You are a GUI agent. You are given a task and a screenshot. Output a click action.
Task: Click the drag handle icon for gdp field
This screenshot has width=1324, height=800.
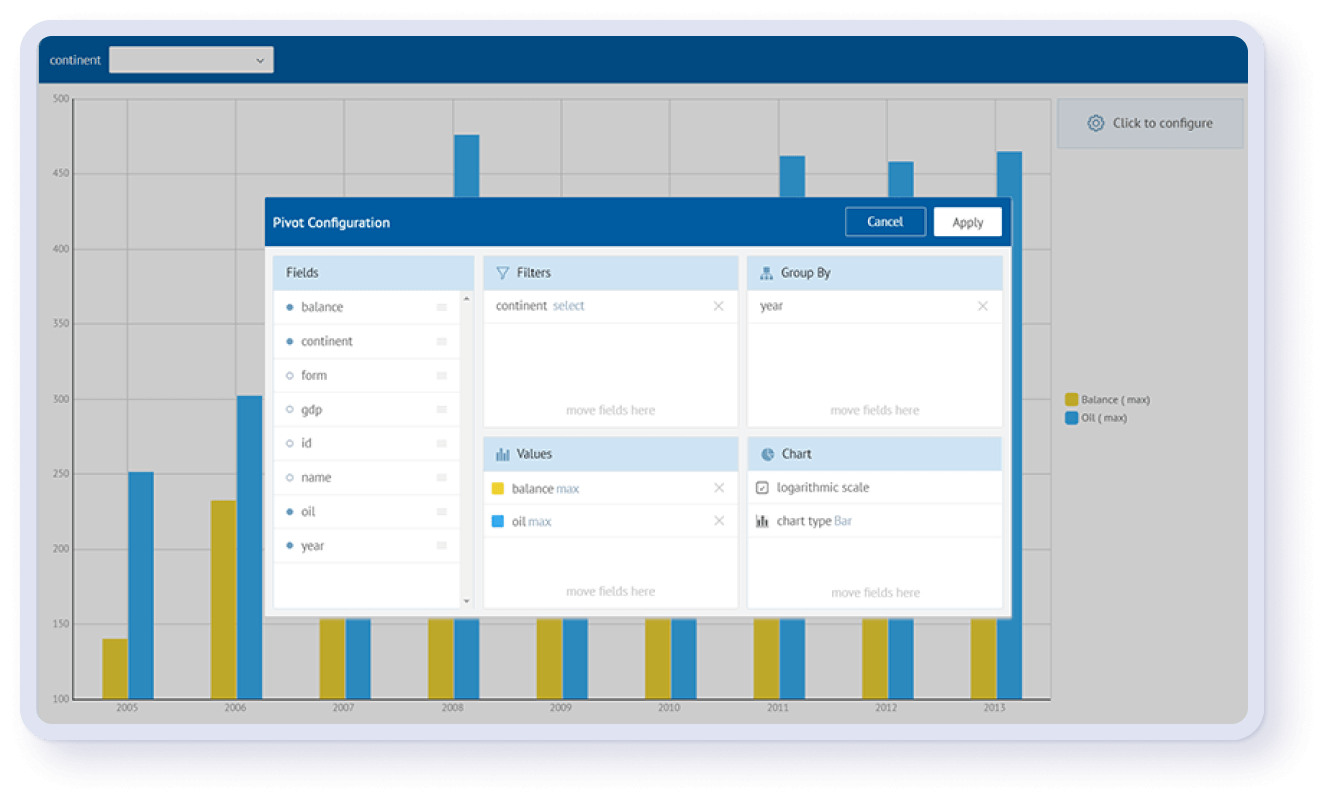tap(441, 410)
